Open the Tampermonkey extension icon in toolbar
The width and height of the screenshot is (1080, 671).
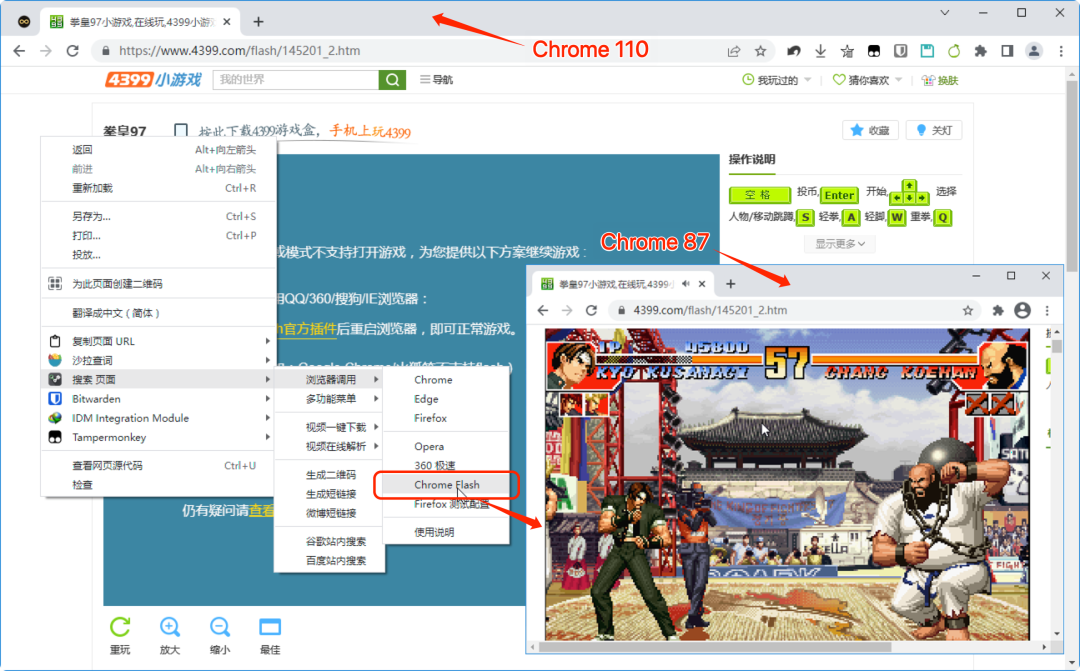click(873, 51)
